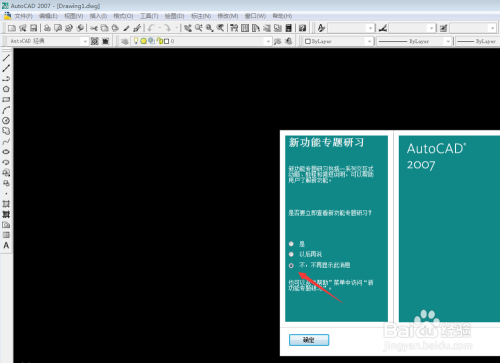Click the Redo arrow icon
Screen dimensions: 500x363
(x=168, y=28)
